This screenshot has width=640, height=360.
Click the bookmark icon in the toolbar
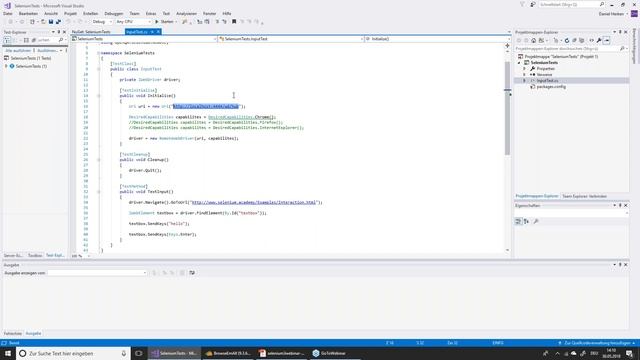234,22
